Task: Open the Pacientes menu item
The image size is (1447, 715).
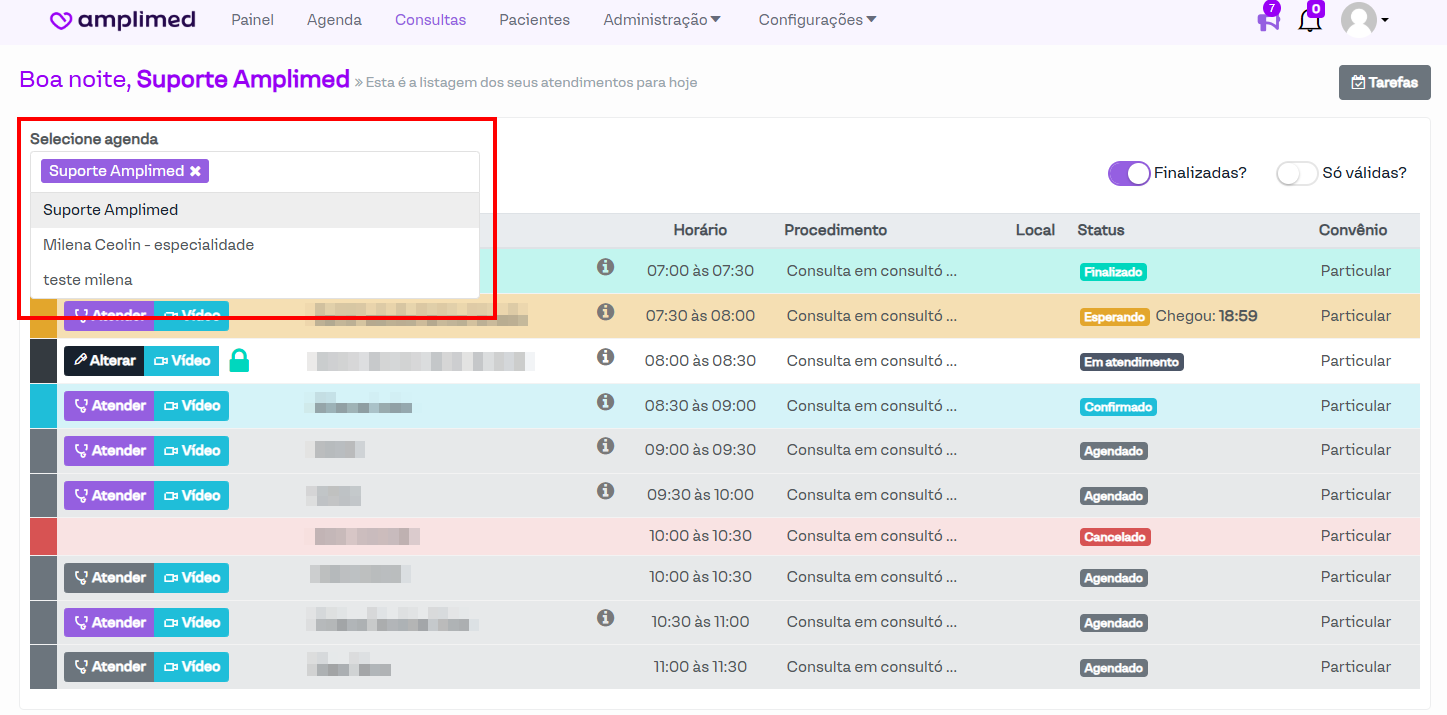Action: (534, 20)
